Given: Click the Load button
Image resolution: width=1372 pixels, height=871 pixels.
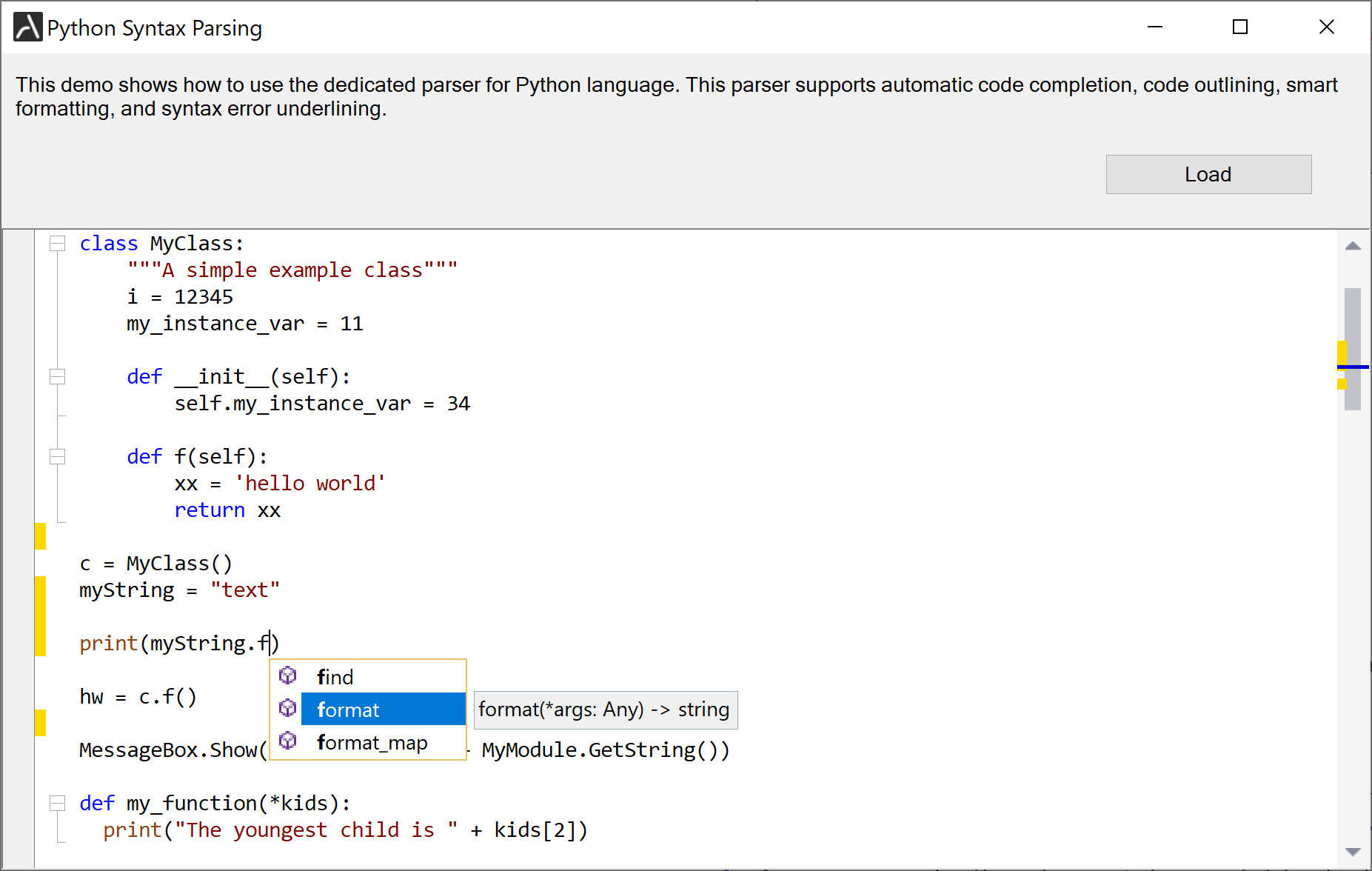Looking at the screenshot, I should 1208,174.
